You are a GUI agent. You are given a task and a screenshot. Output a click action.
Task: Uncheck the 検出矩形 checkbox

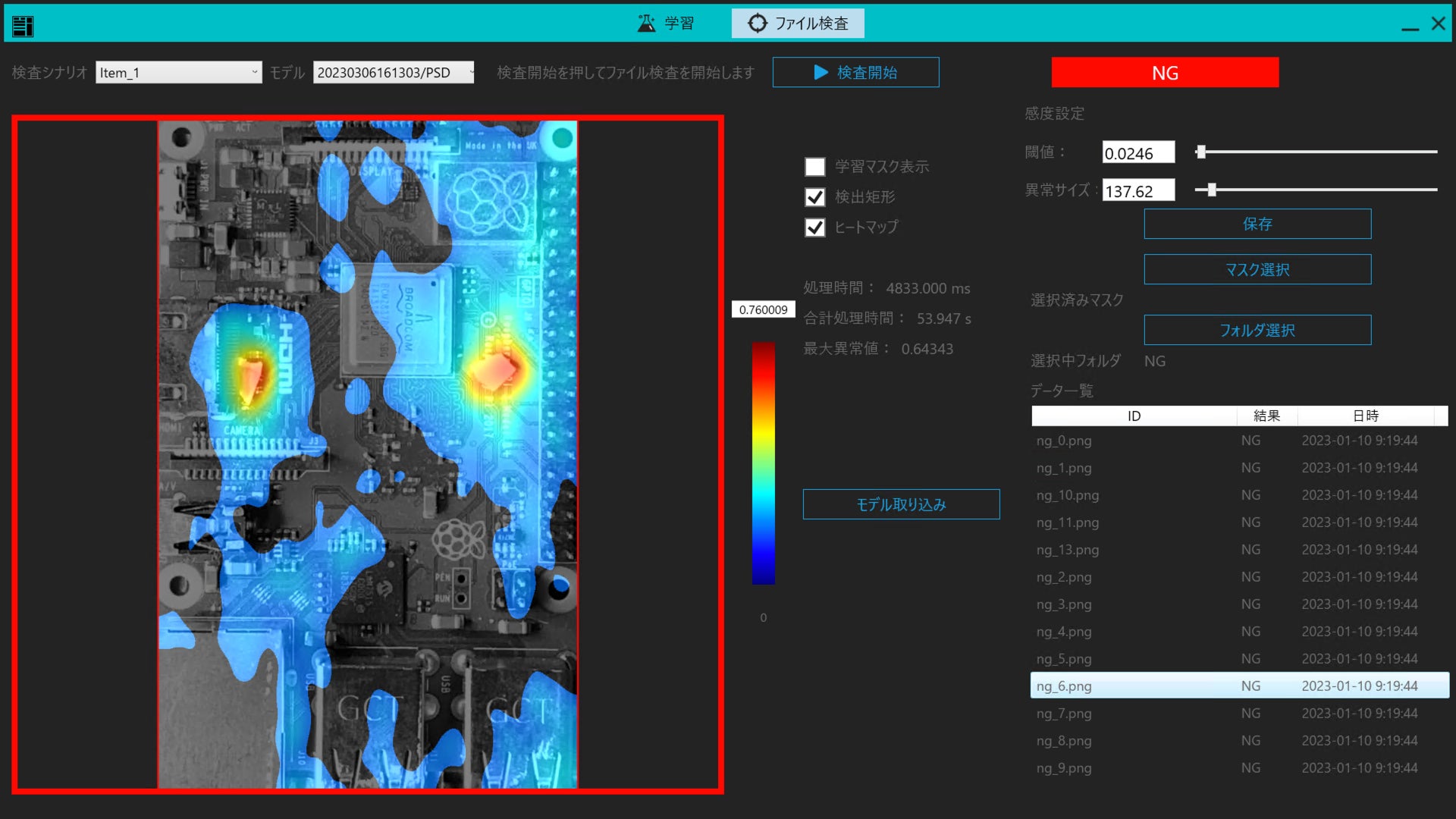[x=814, y=197]
